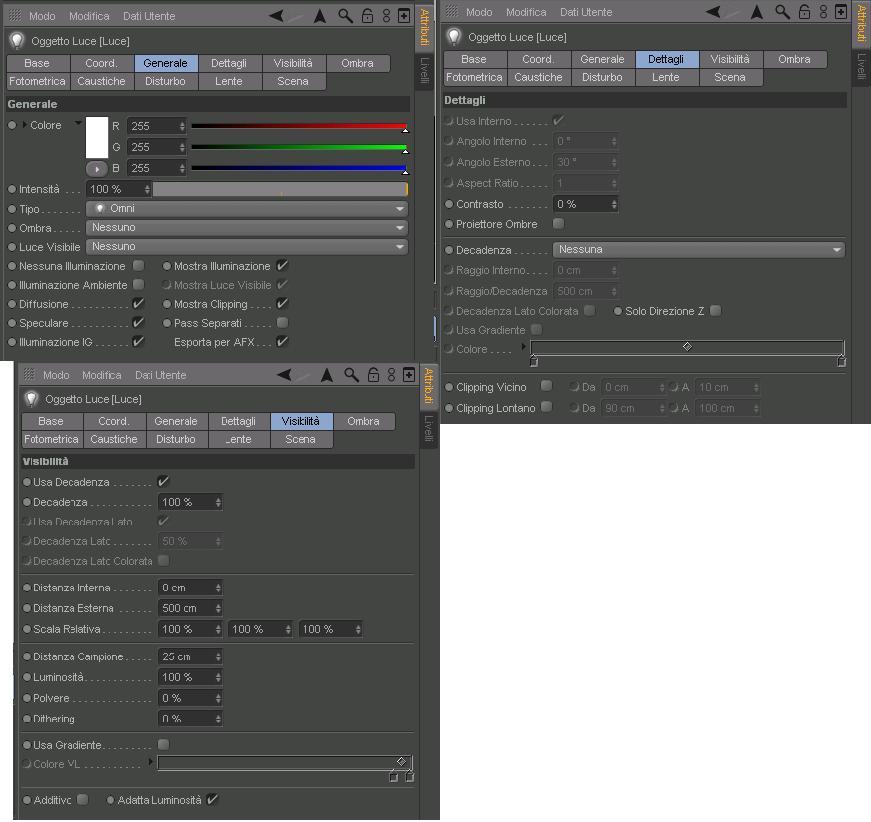Click light bulb icon in Dettagli panel header
The image size is (871, 822).
tap(454, 37)
